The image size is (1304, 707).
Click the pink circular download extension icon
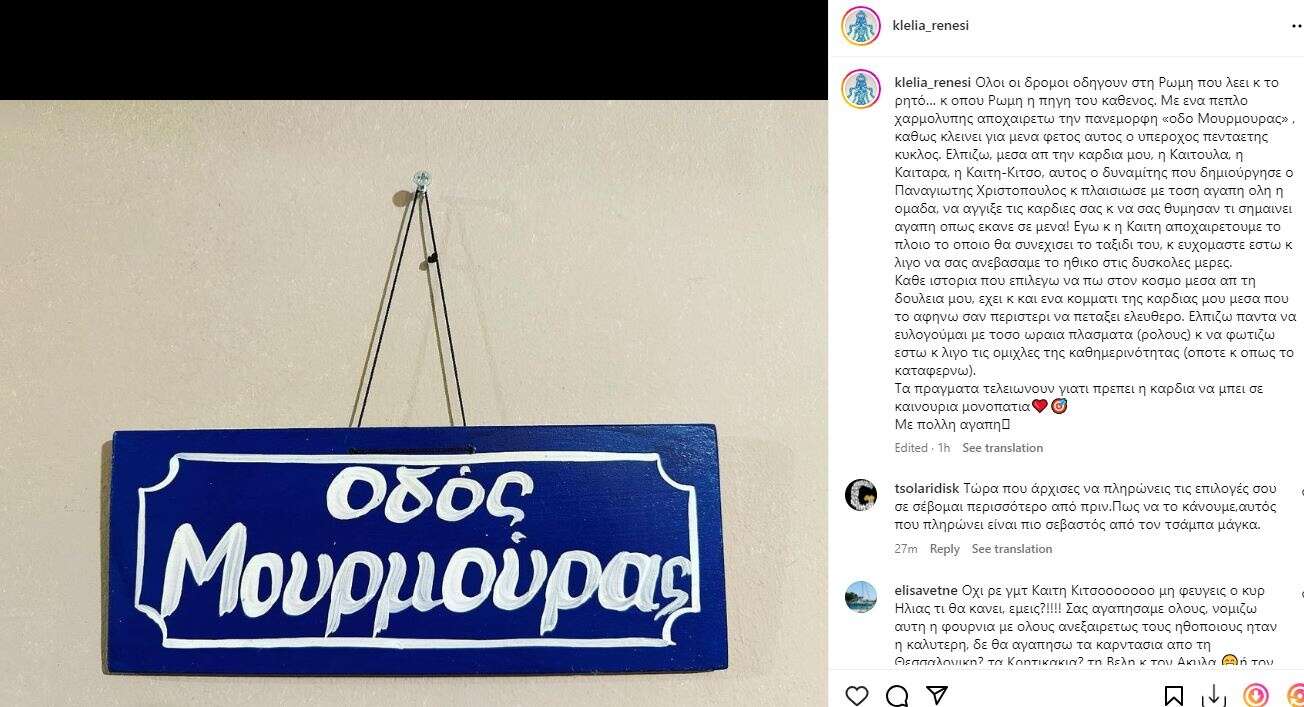click(x=1255, y=694)
